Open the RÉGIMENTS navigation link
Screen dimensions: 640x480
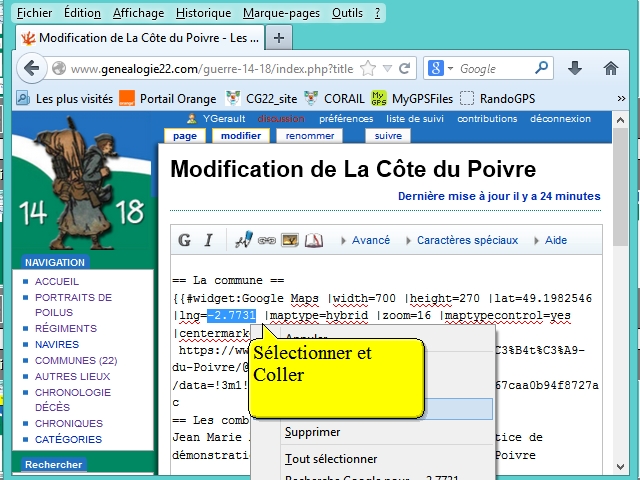pyautogui.click(x=64, y=328)
